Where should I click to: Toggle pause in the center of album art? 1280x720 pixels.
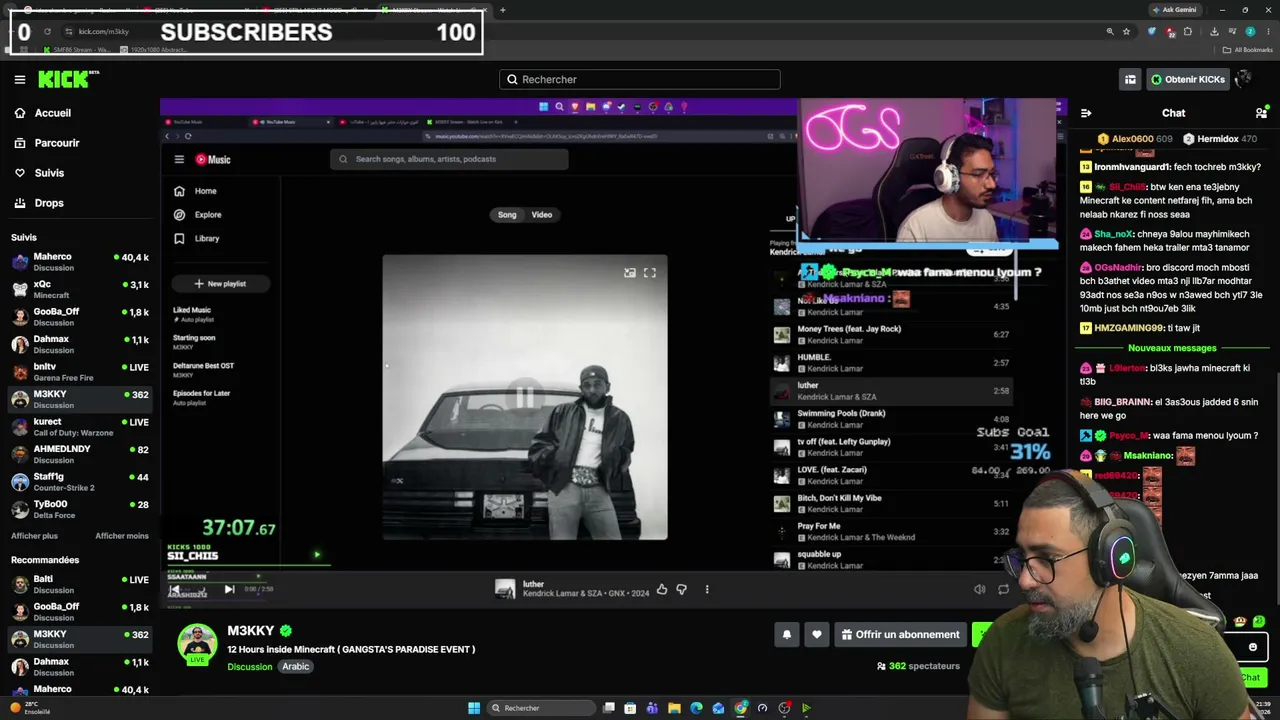coord(525,399)
